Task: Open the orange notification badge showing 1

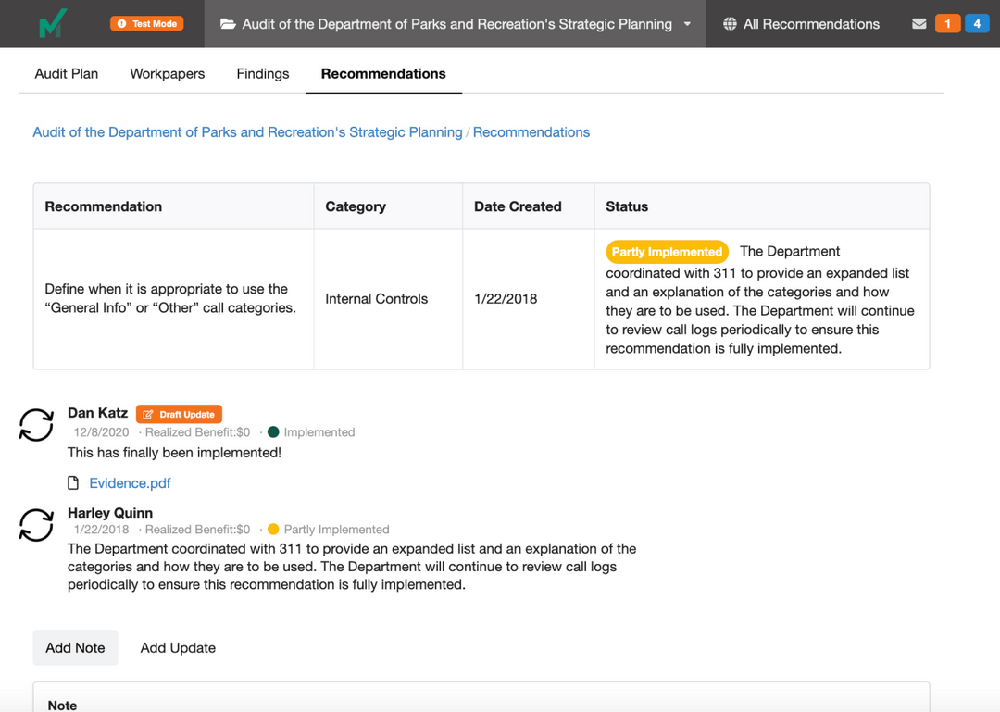Action: [947, 24]
